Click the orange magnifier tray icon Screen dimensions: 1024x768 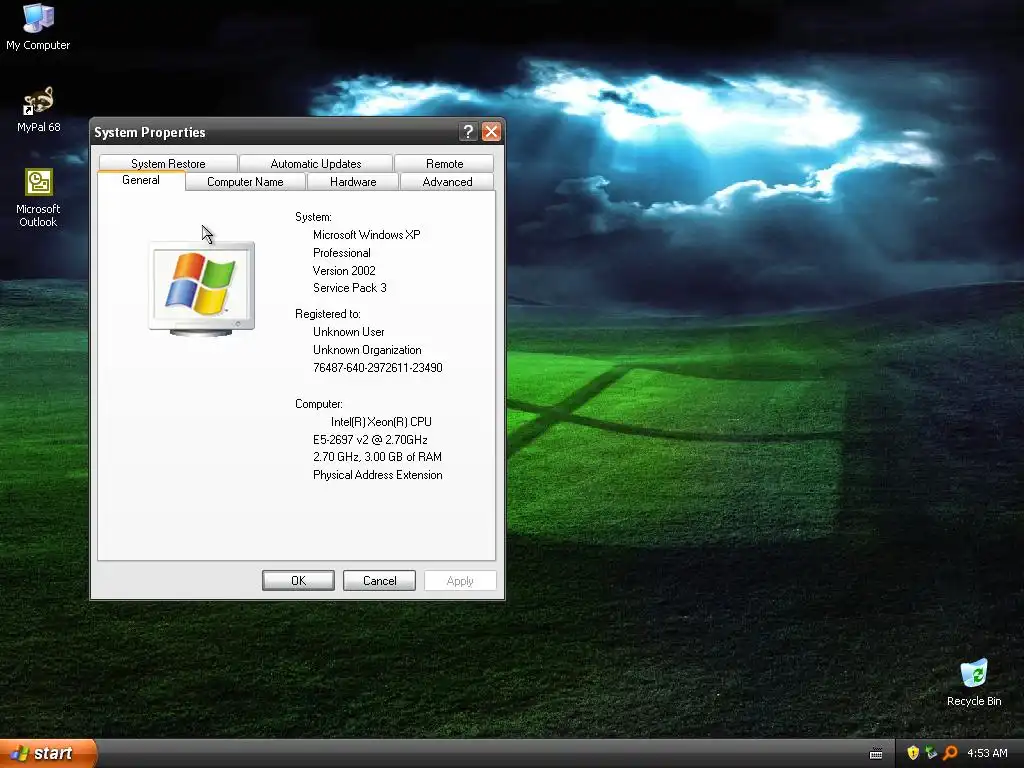[950, 753]
